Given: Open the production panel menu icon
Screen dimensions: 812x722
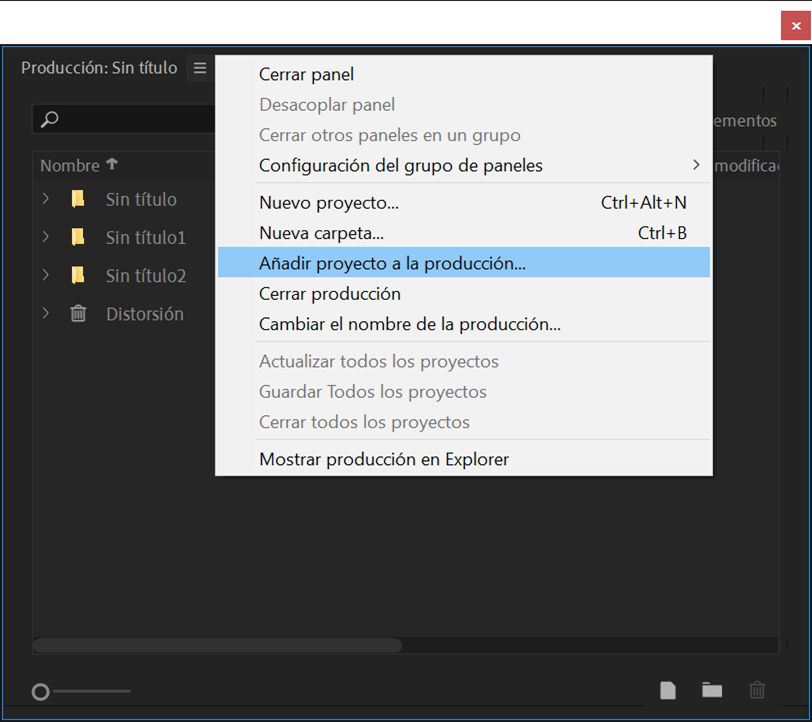Looking at the screenshot, I should click(x=199, y=68).
